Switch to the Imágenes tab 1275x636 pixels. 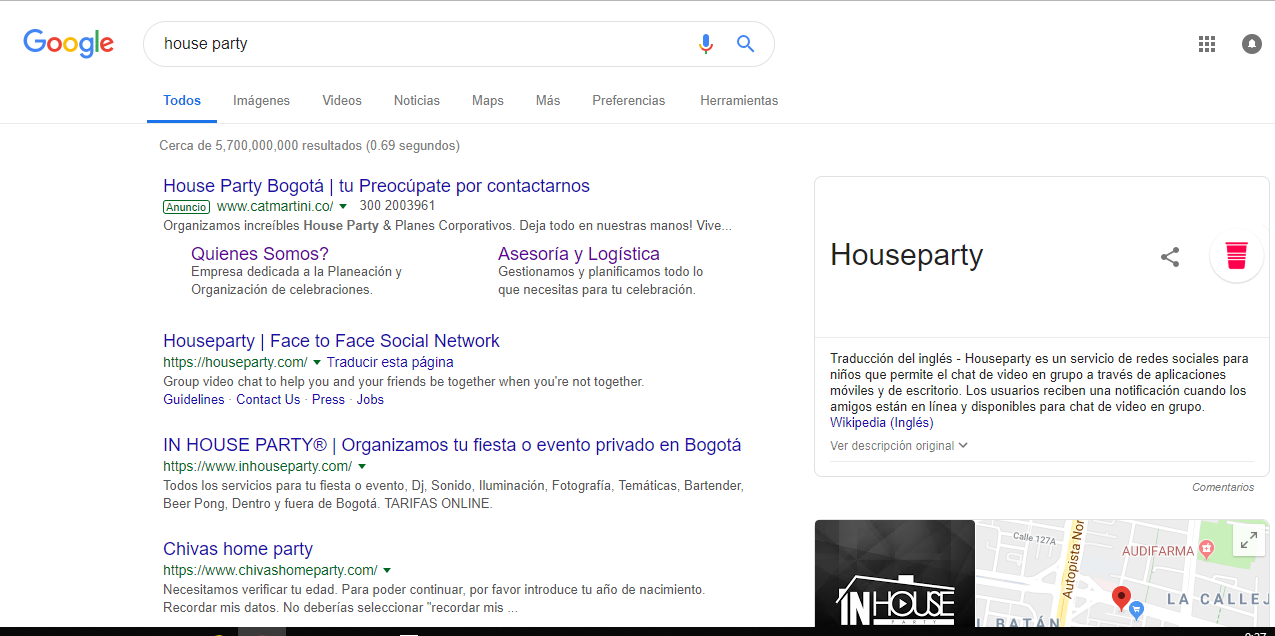[x=261, y=101]
